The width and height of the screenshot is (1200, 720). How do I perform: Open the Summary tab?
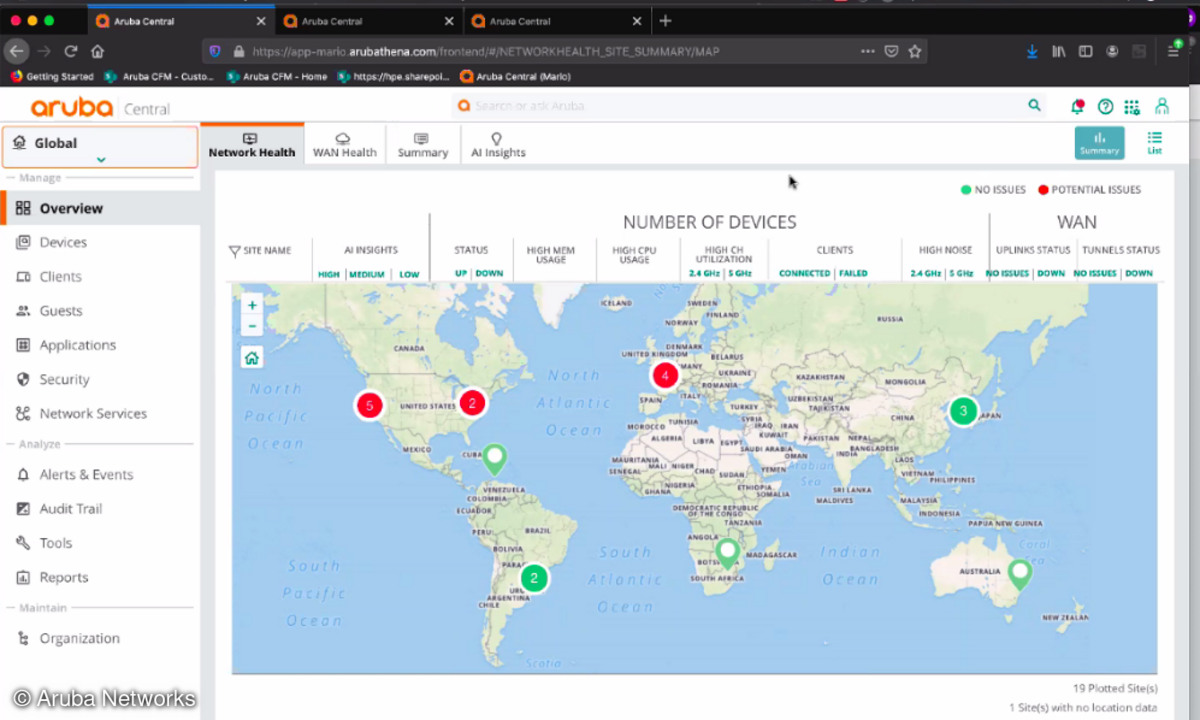(422, 144)
